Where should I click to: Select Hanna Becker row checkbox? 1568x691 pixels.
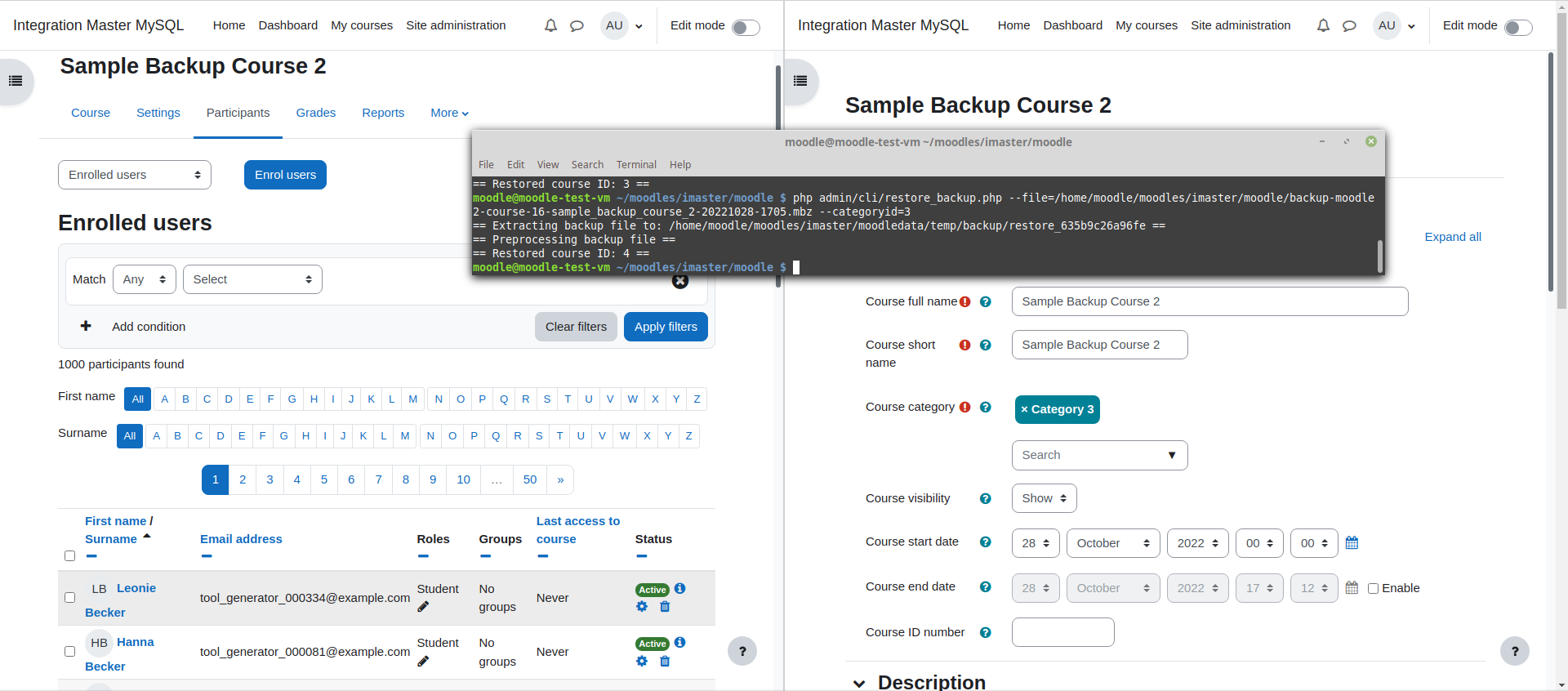pos(69,651)
